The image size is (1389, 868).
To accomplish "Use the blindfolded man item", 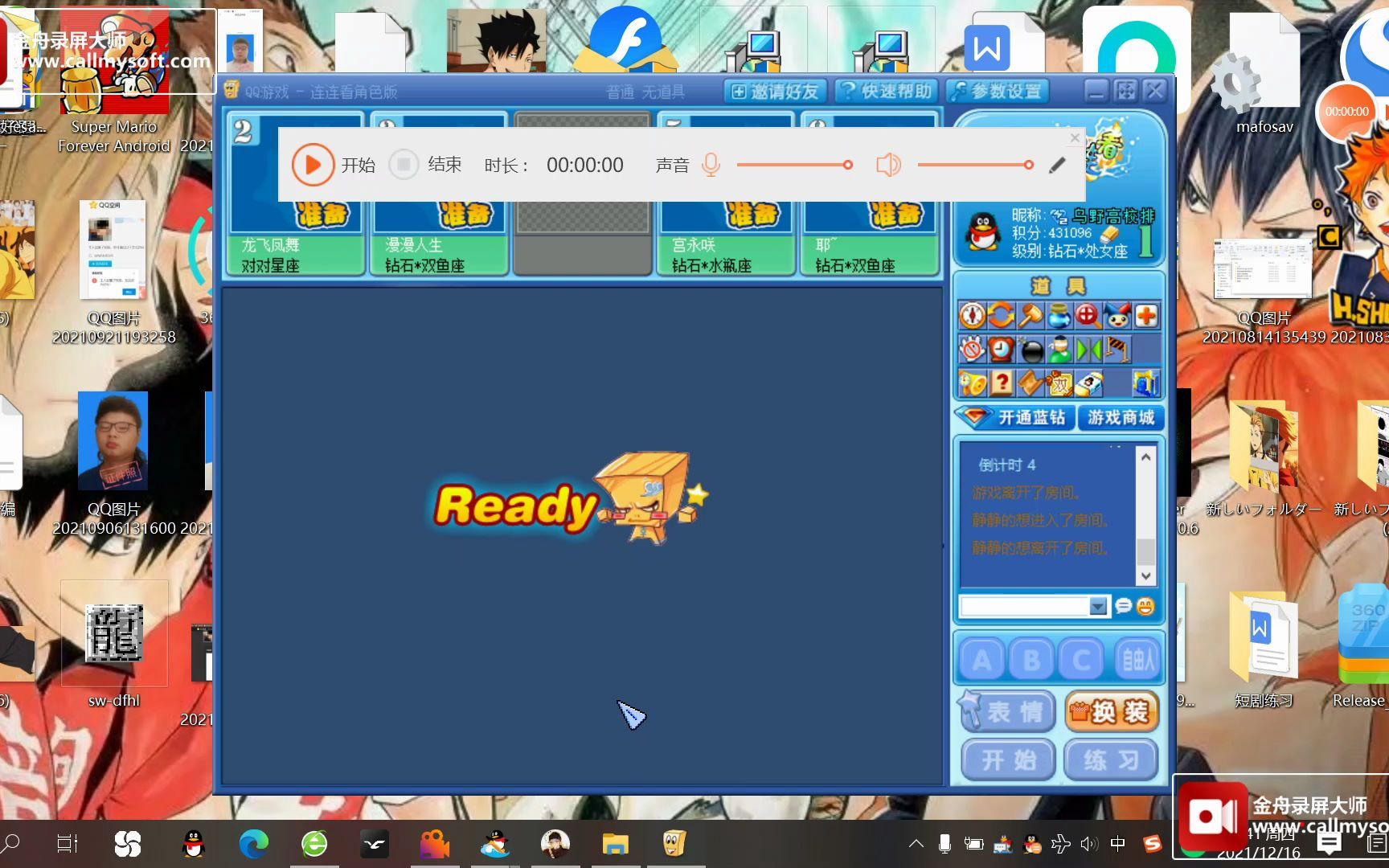I will (x=1059, y=350).
